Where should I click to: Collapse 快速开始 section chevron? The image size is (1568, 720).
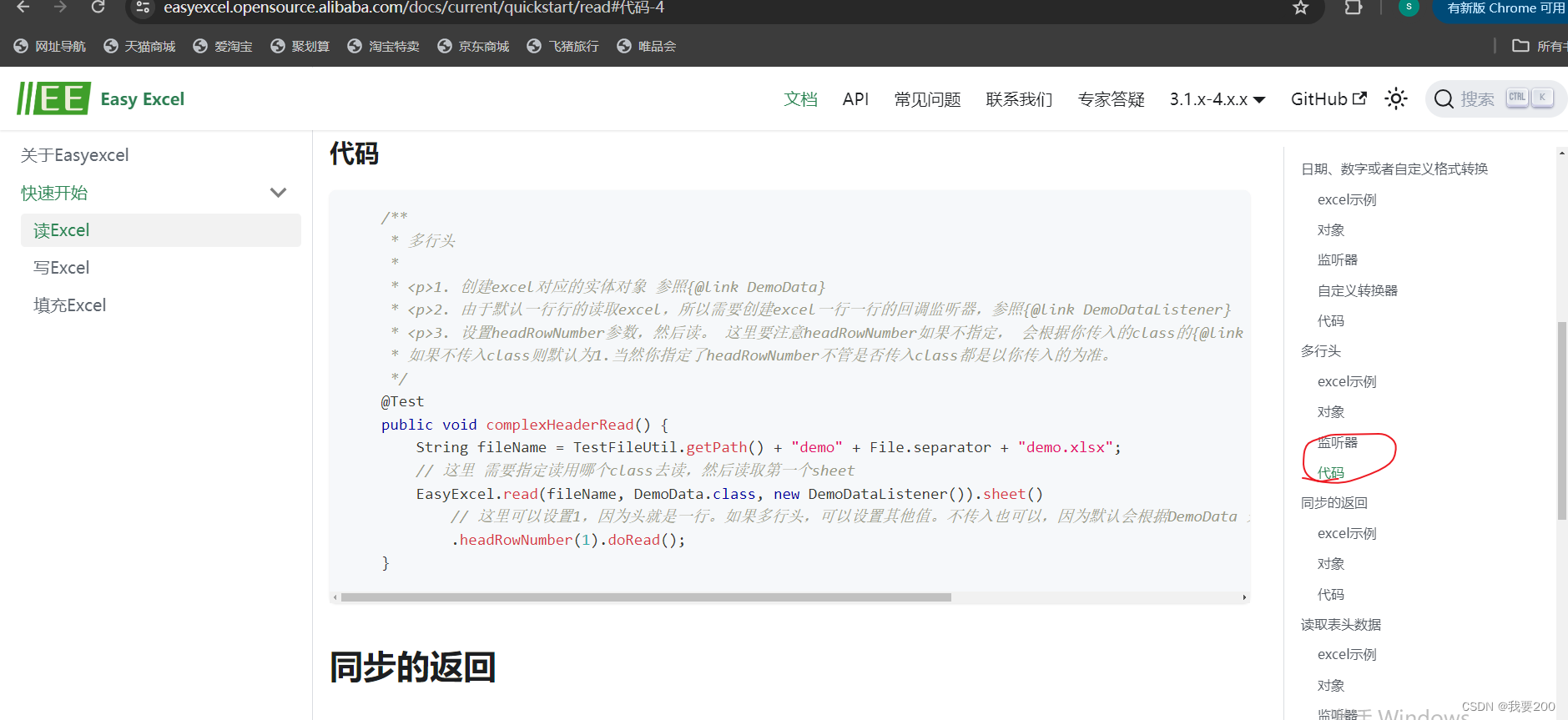point(279,193)
